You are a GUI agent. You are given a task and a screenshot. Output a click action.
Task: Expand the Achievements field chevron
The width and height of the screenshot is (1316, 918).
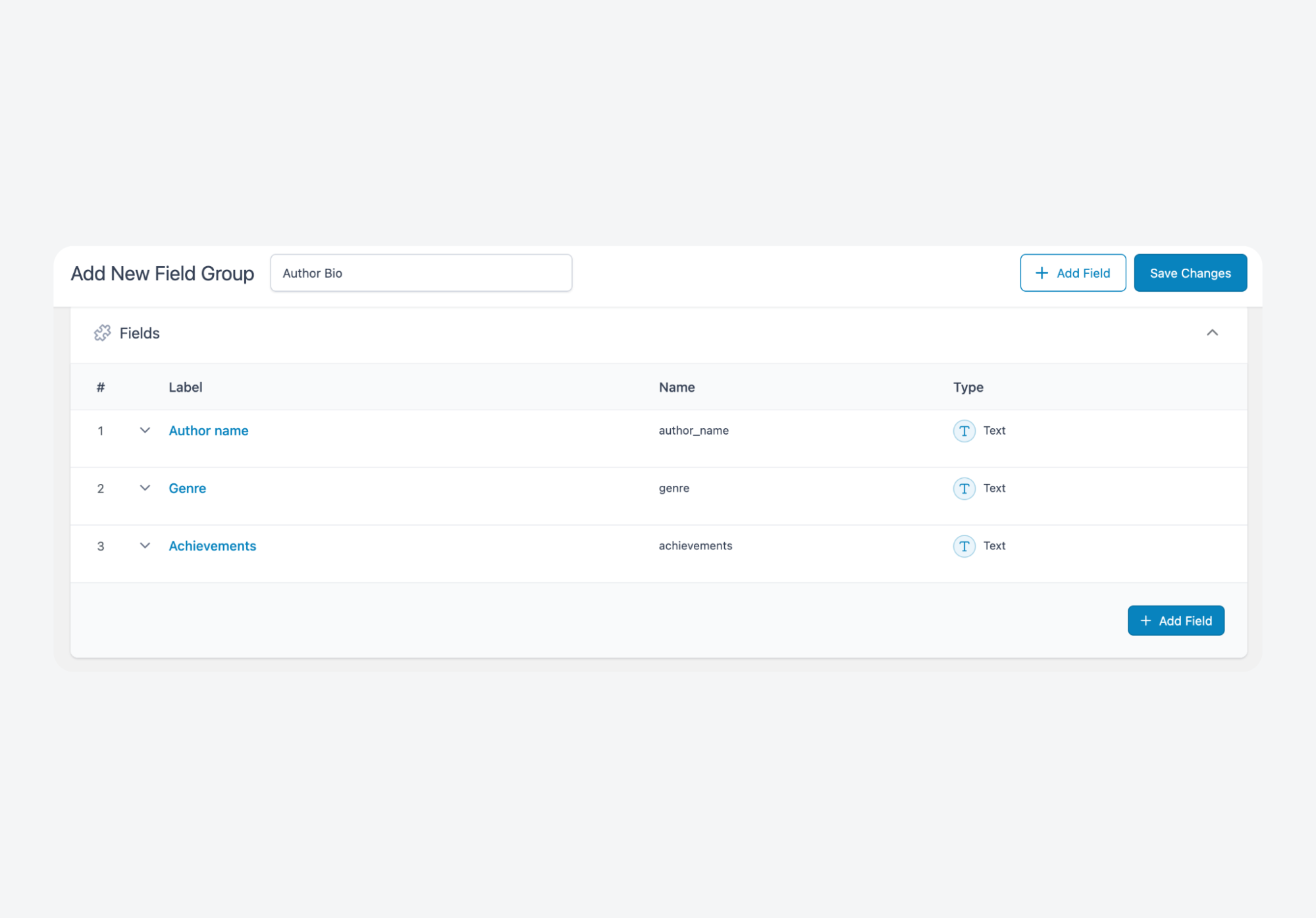click(x=145, y=546)
